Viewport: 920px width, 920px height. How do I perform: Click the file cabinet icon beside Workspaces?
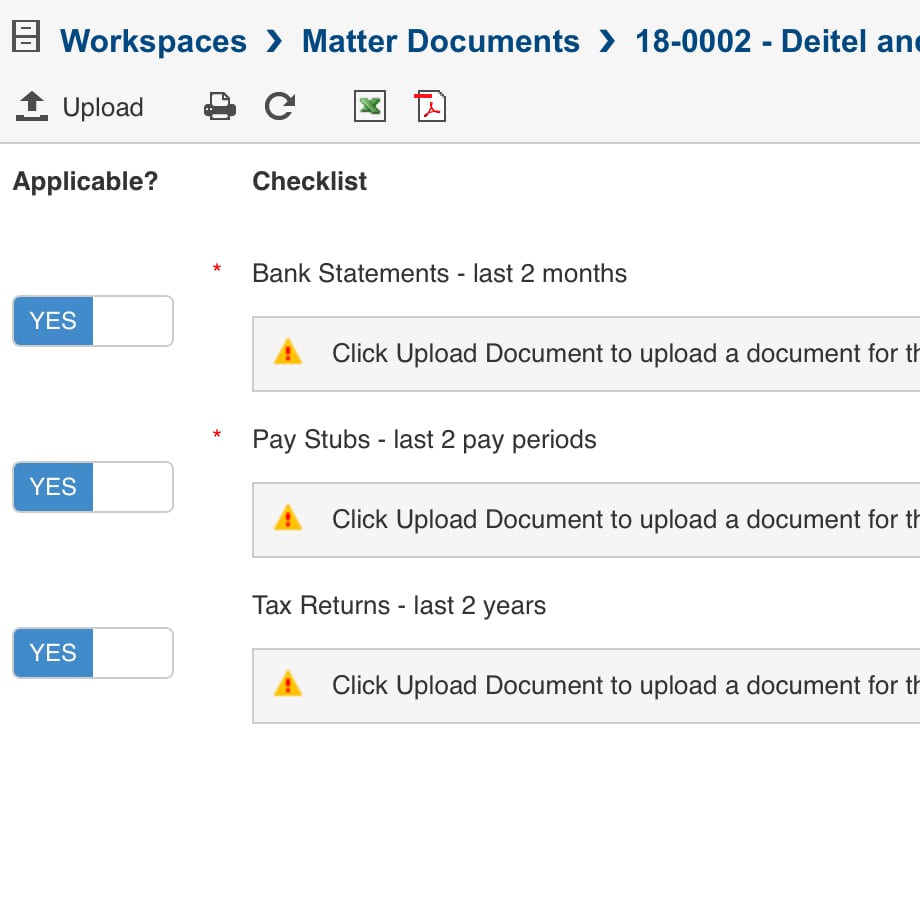[x=25, y=38]
